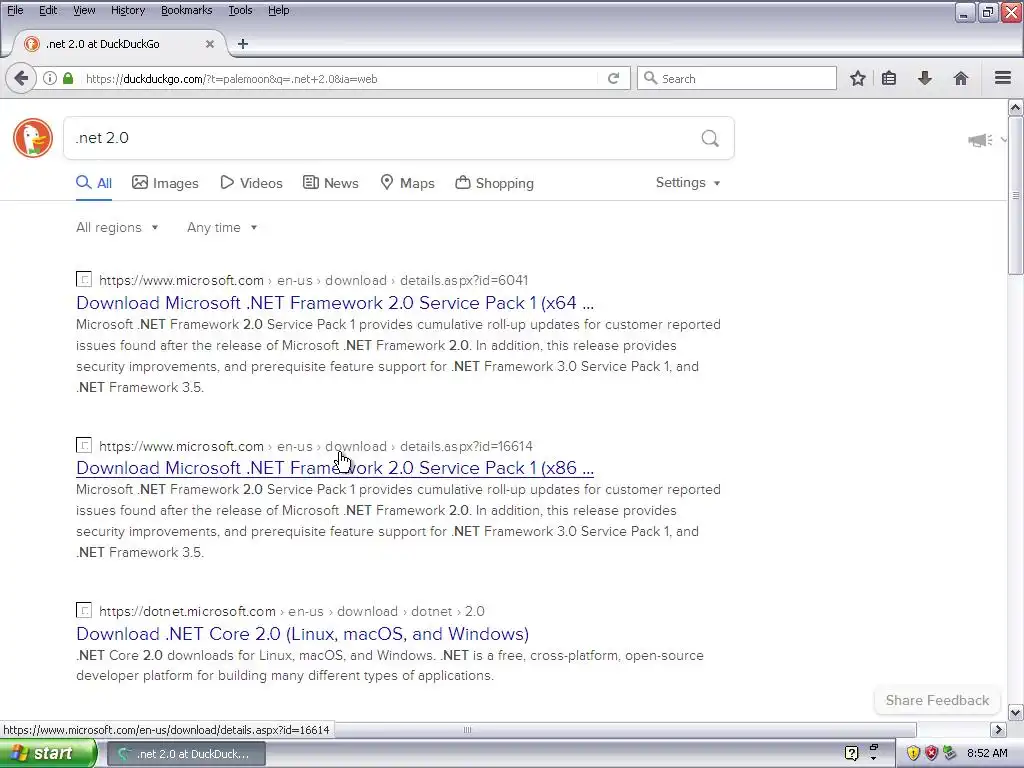Switch to the Videos results tab

click(251, 183)
